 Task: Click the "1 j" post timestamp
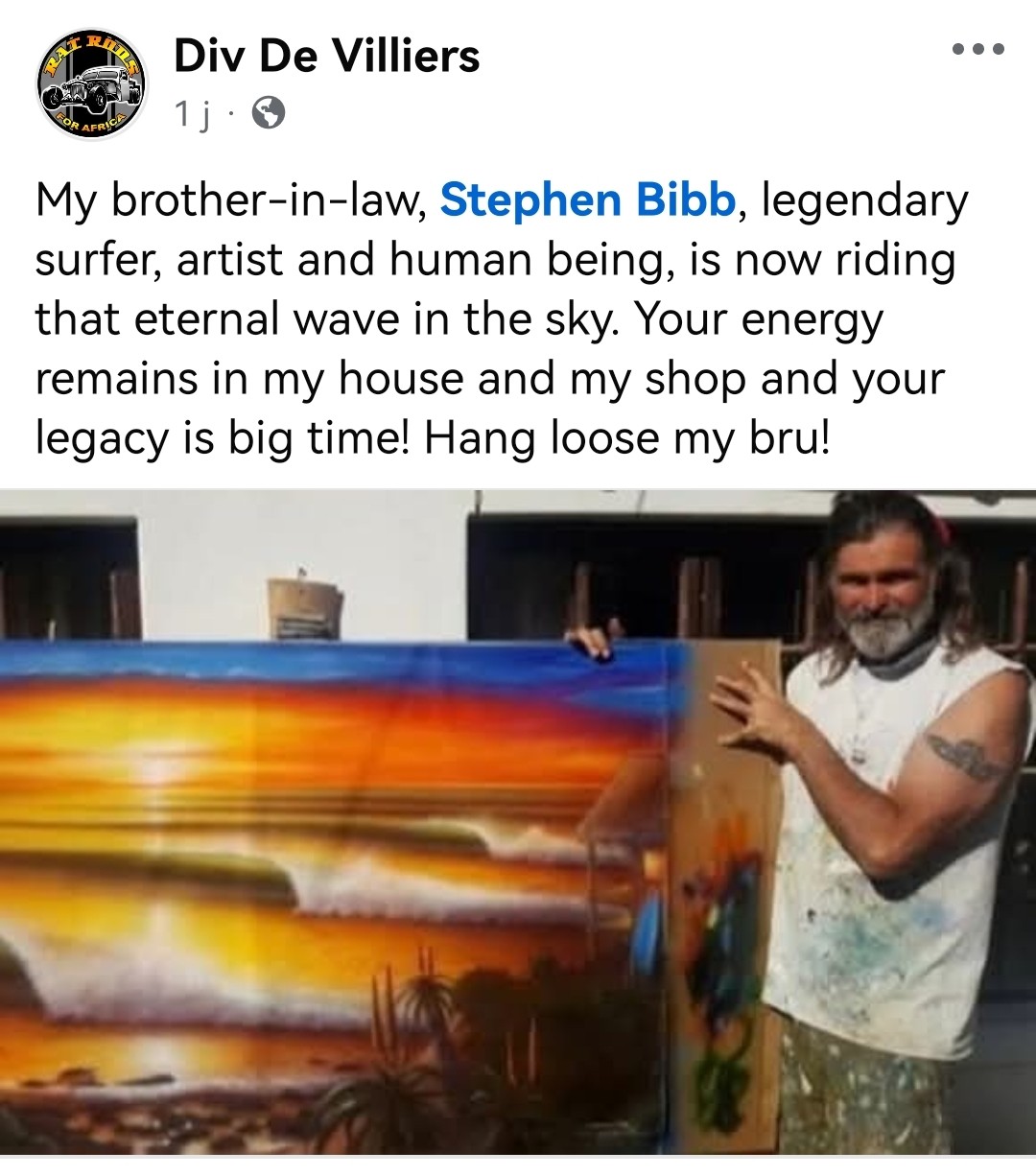[192, 115]
